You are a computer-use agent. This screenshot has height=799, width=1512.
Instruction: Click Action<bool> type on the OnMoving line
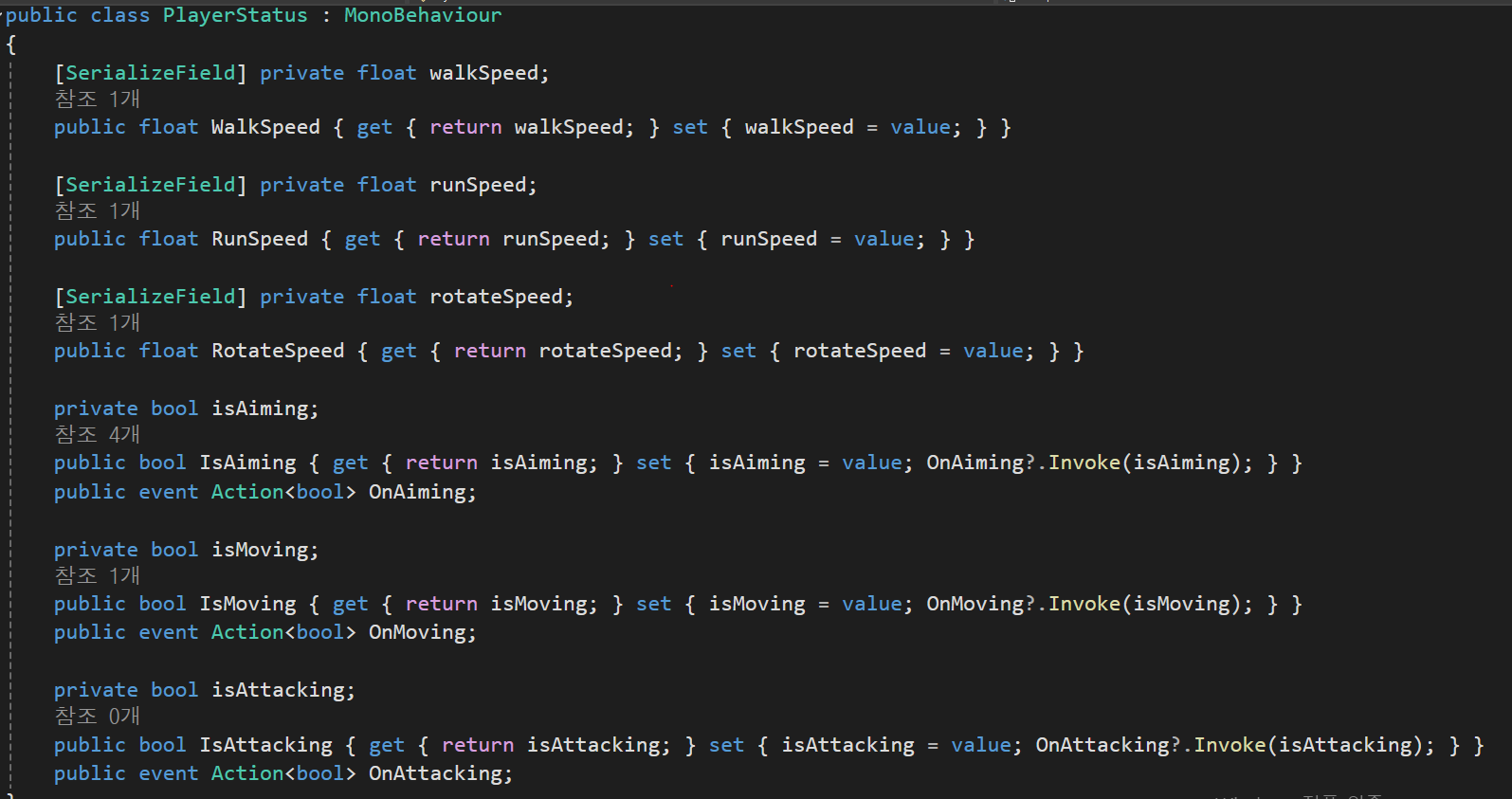click(283, 632)
